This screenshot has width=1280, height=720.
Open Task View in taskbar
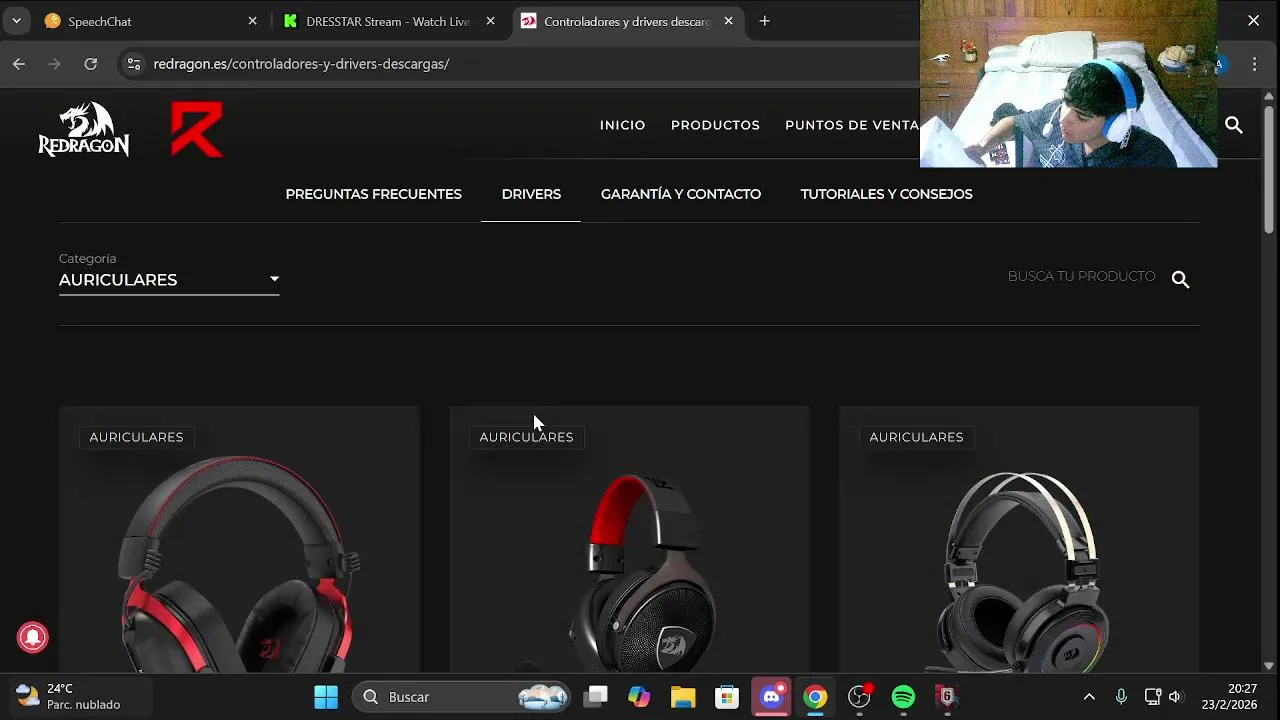click(596, 697)
